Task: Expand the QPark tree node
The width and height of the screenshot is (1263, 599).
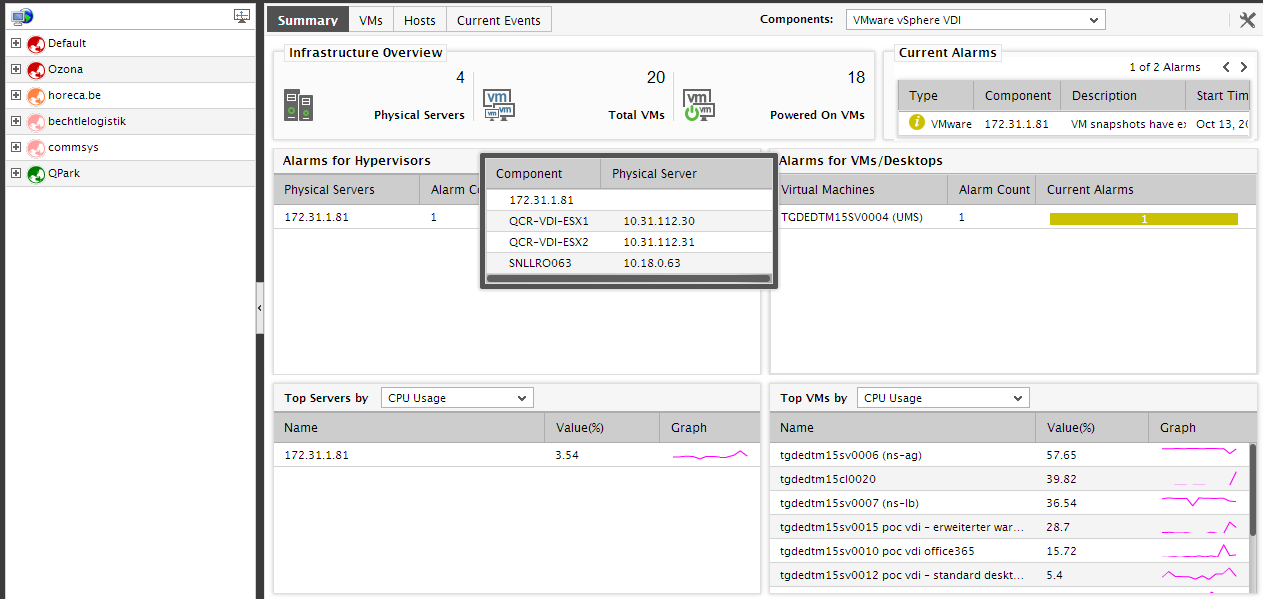Action: pyautogui.click(x=16, y=174)
